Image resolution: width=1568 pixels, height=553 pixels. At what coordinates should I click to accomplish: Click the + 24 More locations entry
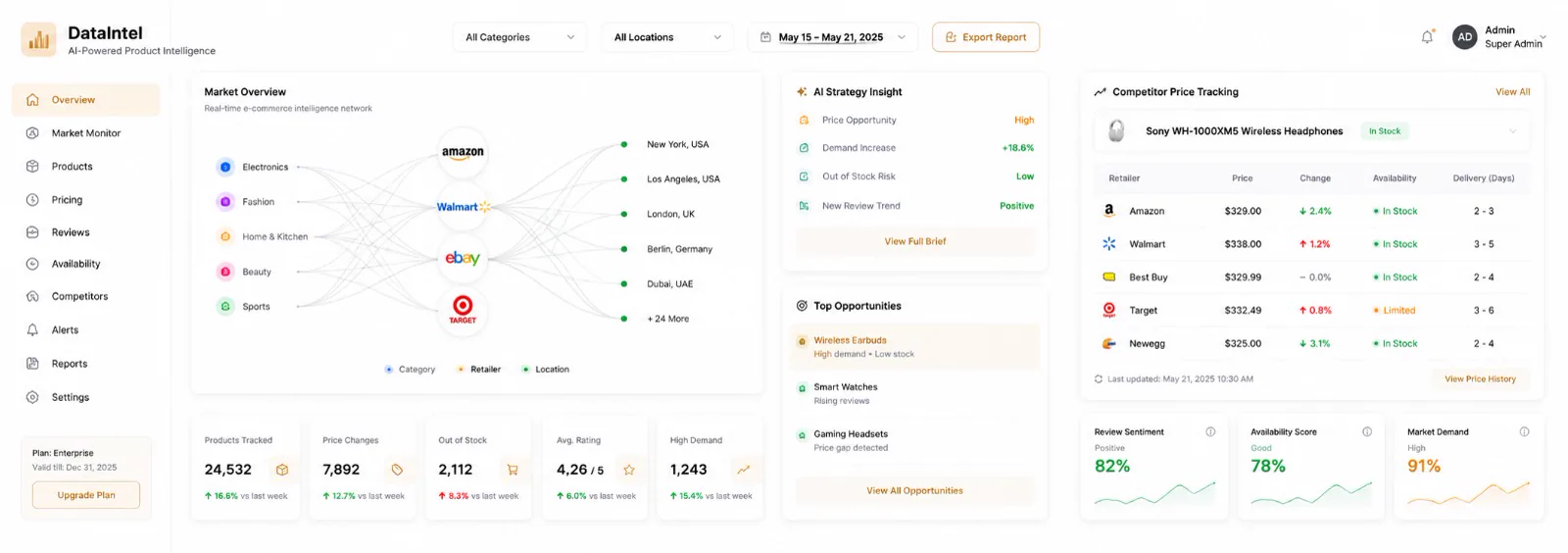[x=667, y=319]
